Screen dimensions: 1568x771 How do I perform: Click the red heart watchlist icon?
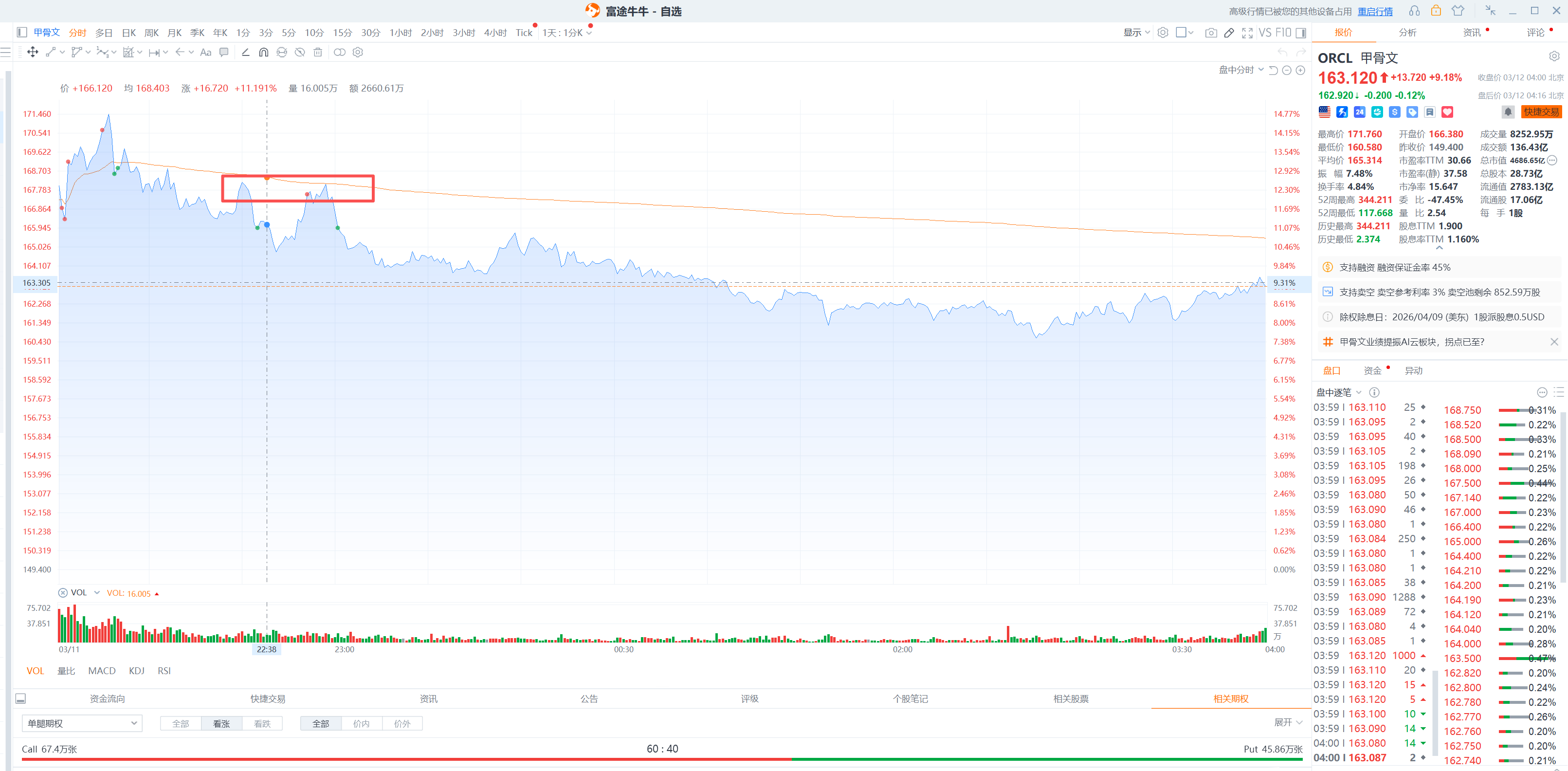pyautogui.click(x=1447, y=112)
